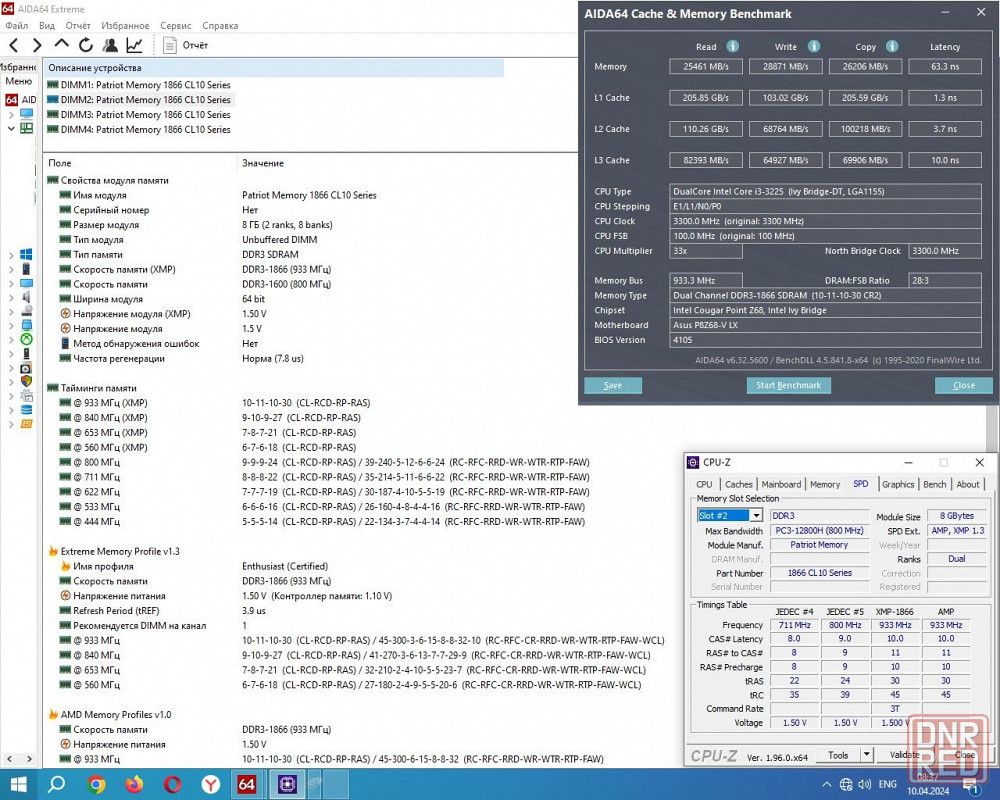Click the Save button in benchmark window
This screenshot has height=800, width=1000.
(613, 385)
